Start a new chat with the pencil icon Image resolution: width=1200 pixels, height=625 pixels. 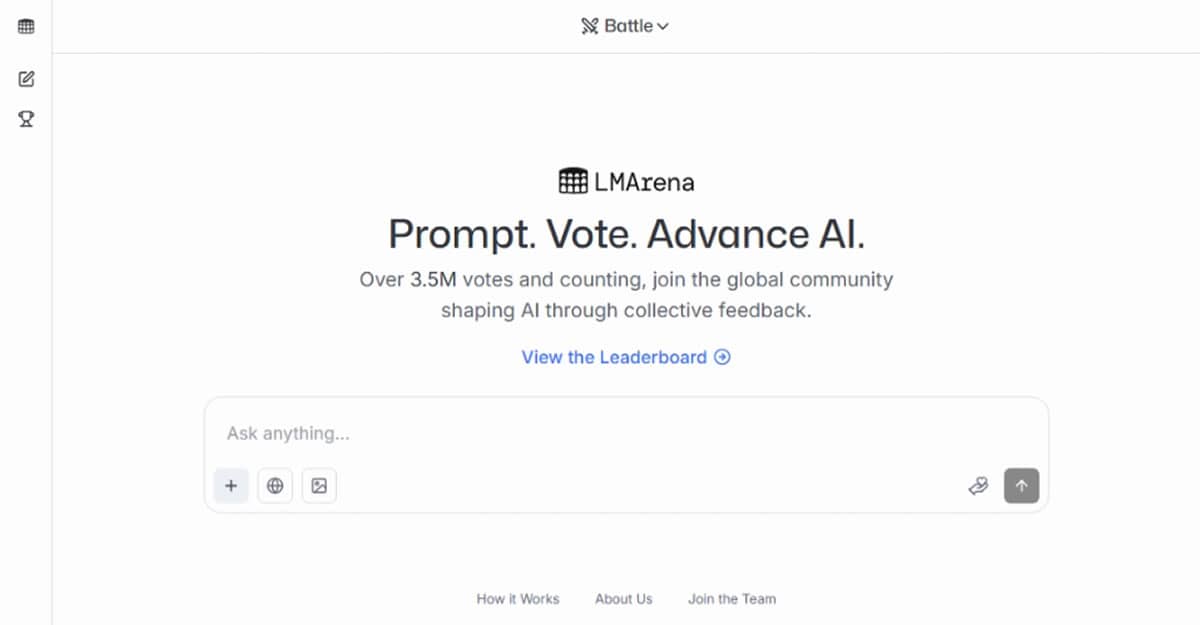tap(26, 79)
